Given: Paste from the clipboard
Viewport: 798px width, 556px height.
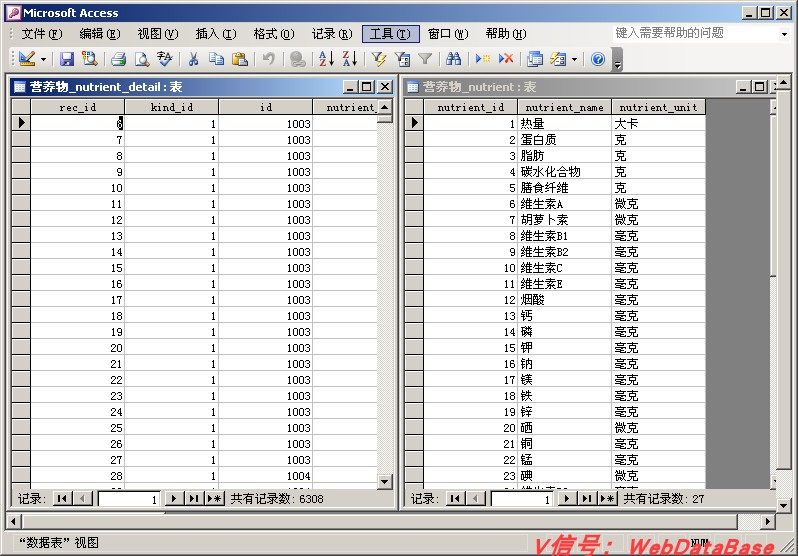Looking at the screenshot, I should click(240, 59).
